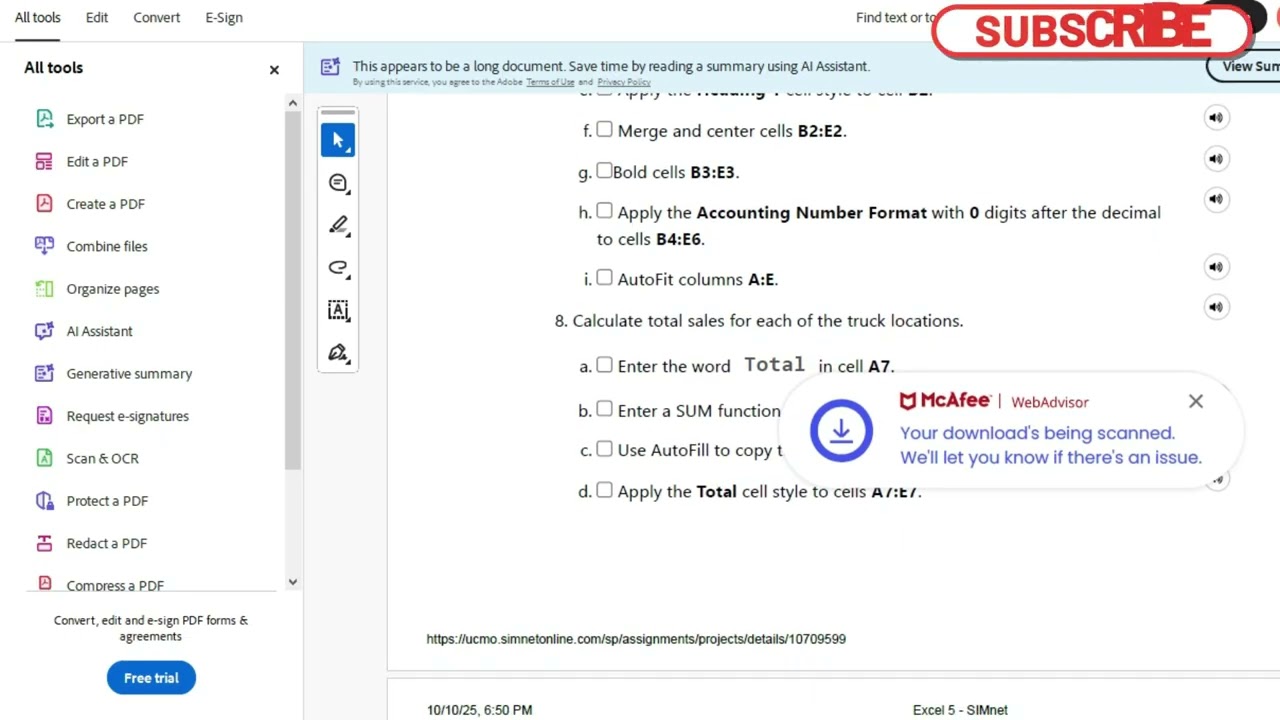
Task: Play read-aloud speaker for Bold cells line
Action: point(1216,159)
